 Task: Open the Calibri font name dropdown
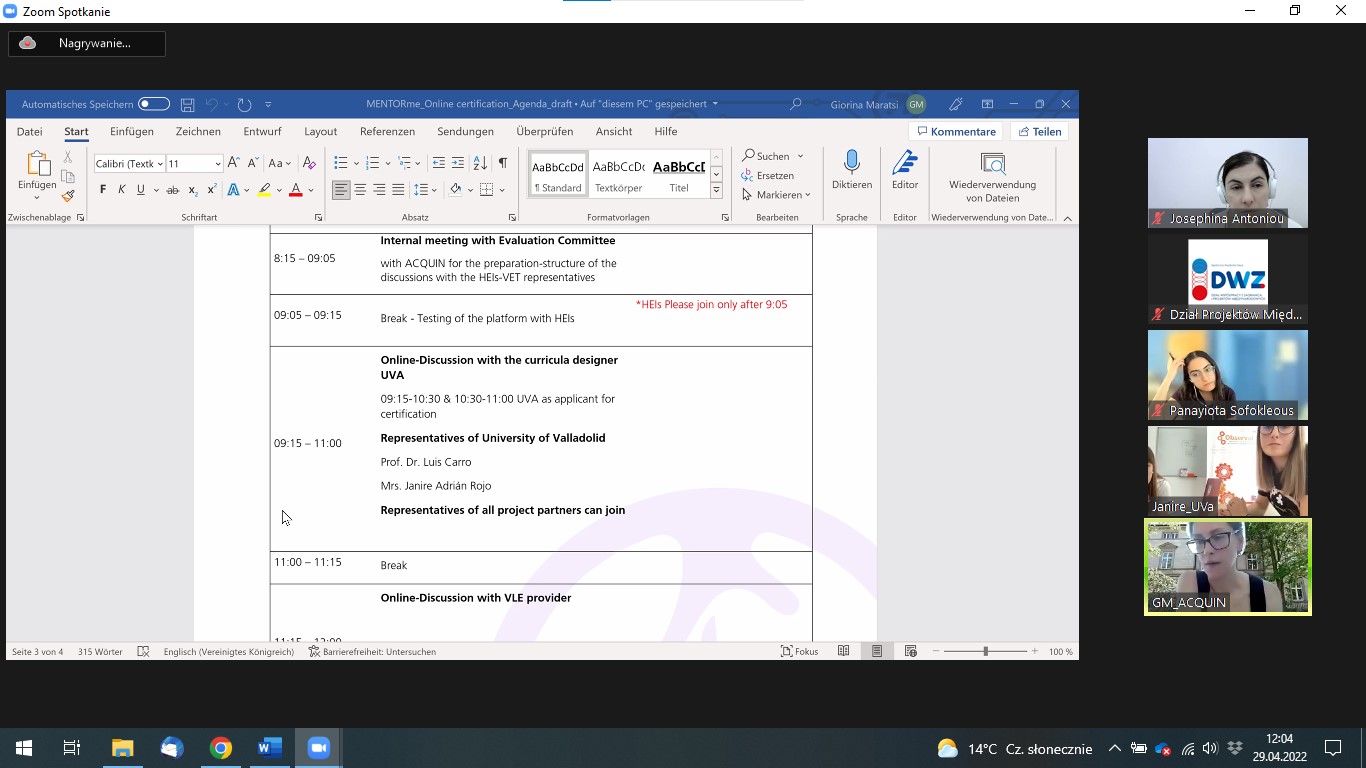(160, 164)
